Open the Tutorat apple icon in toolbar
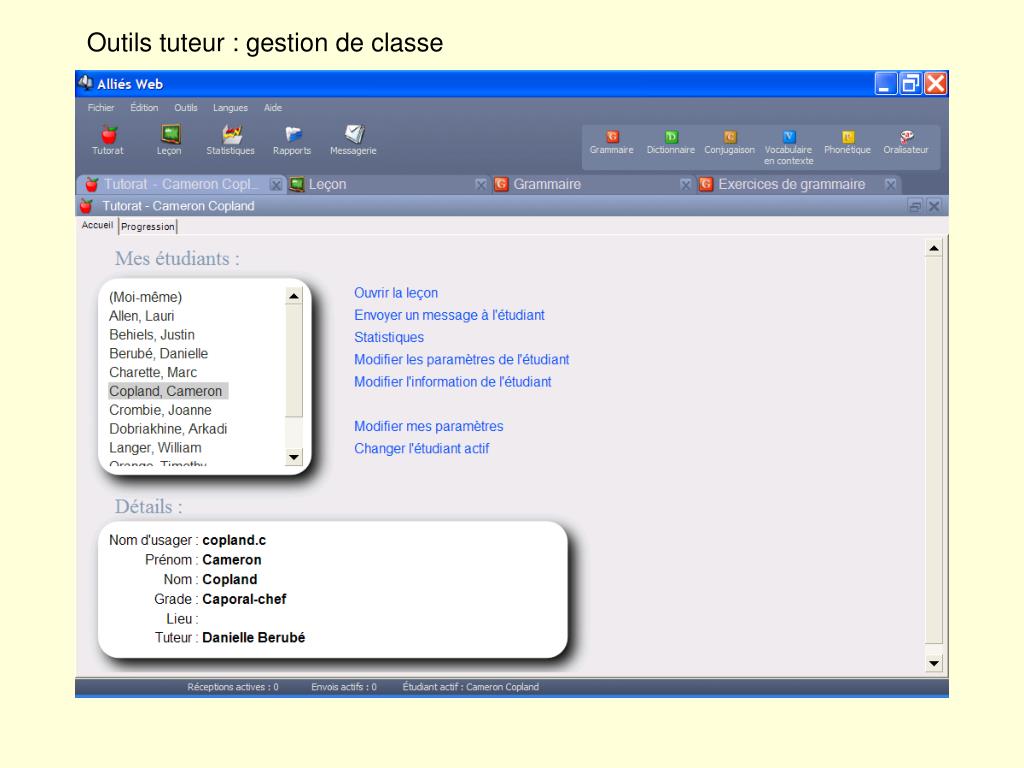This screenshot has width=1024, height=768. pos(108,140)
